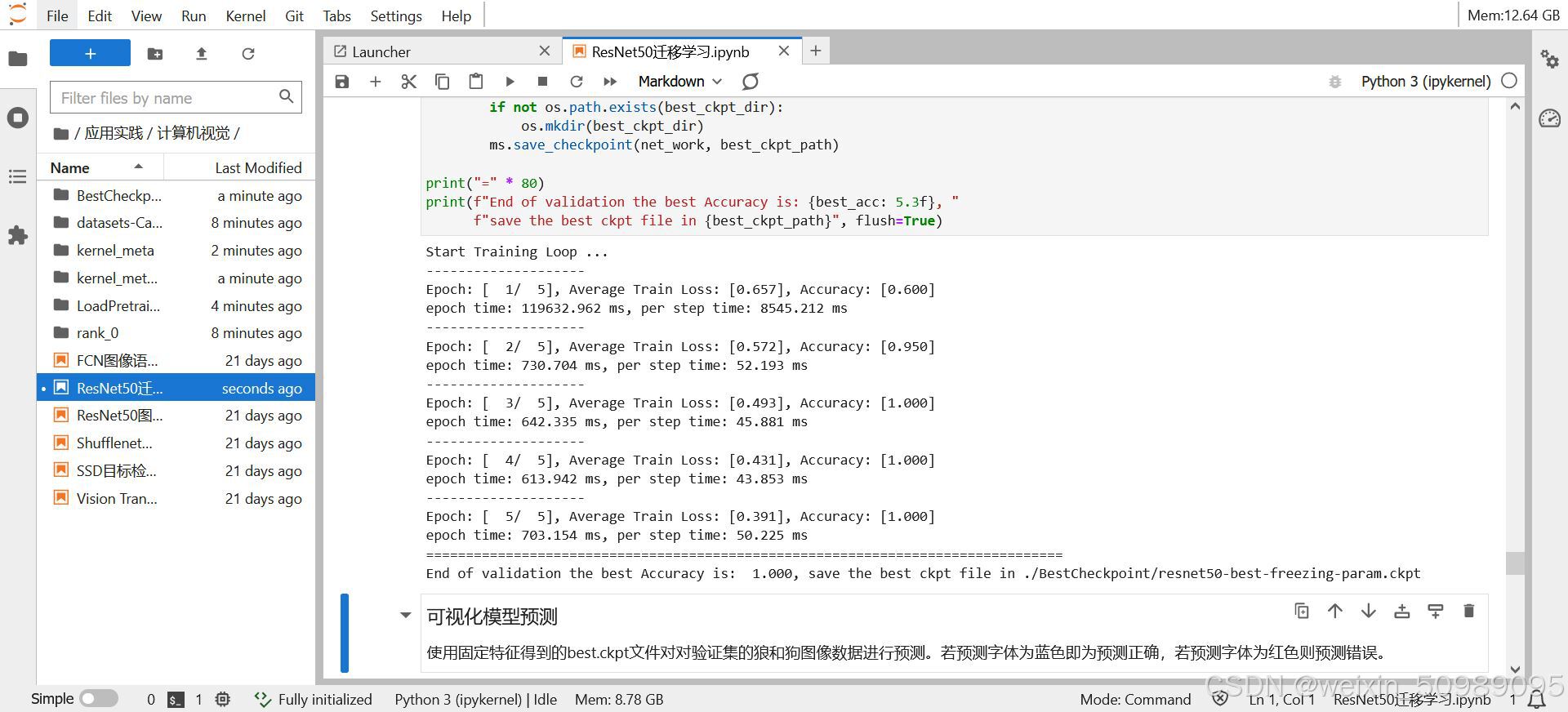1568x712 pixels.
Task: Click the scroll up arrow of notebook
Action: (x=1515, y=106)
